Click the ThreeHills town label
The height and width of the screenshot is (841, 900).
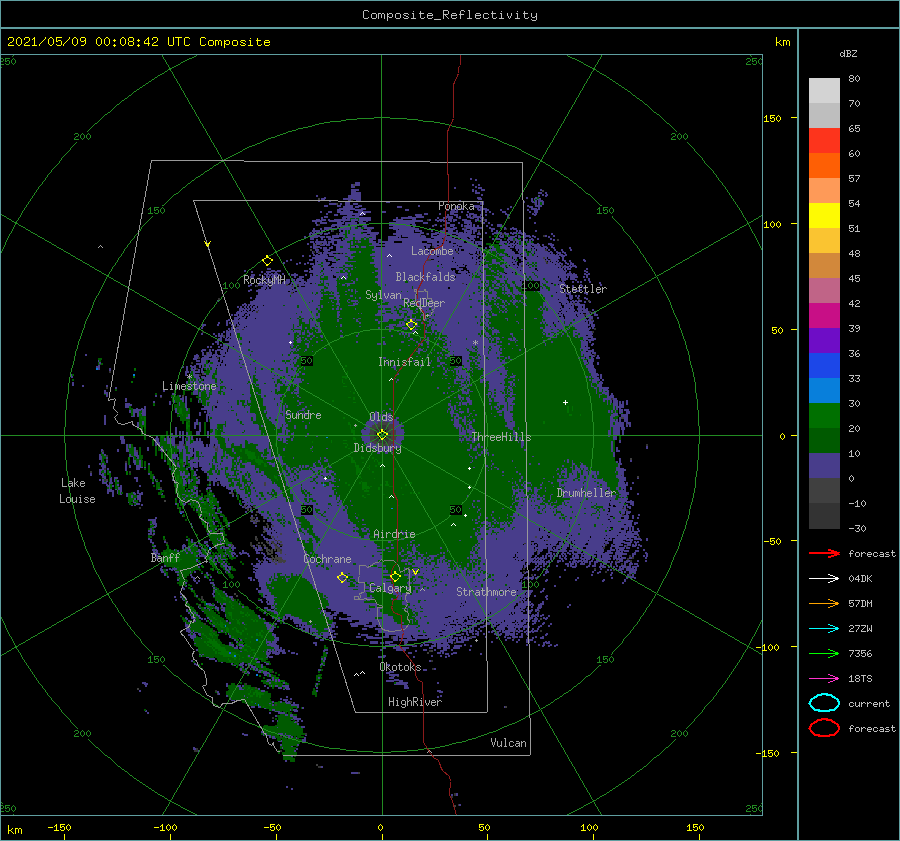click(502, 437)
